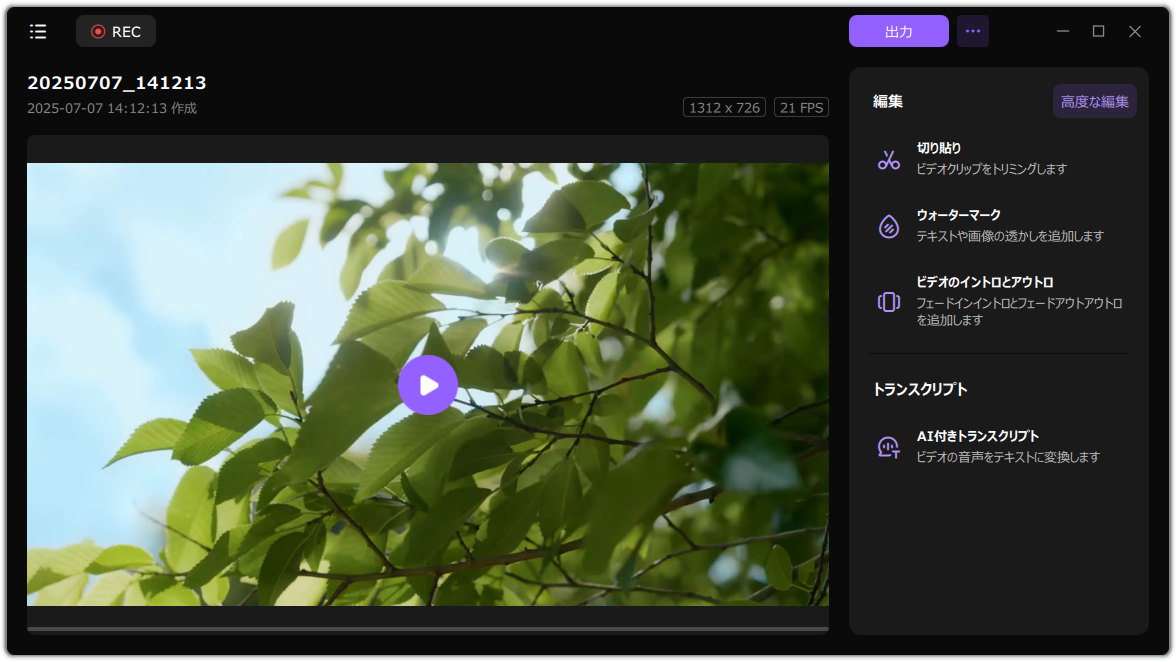Click the 1312 x 726 resolution badge
This screenshot has width=1176, height=662.
724,108
